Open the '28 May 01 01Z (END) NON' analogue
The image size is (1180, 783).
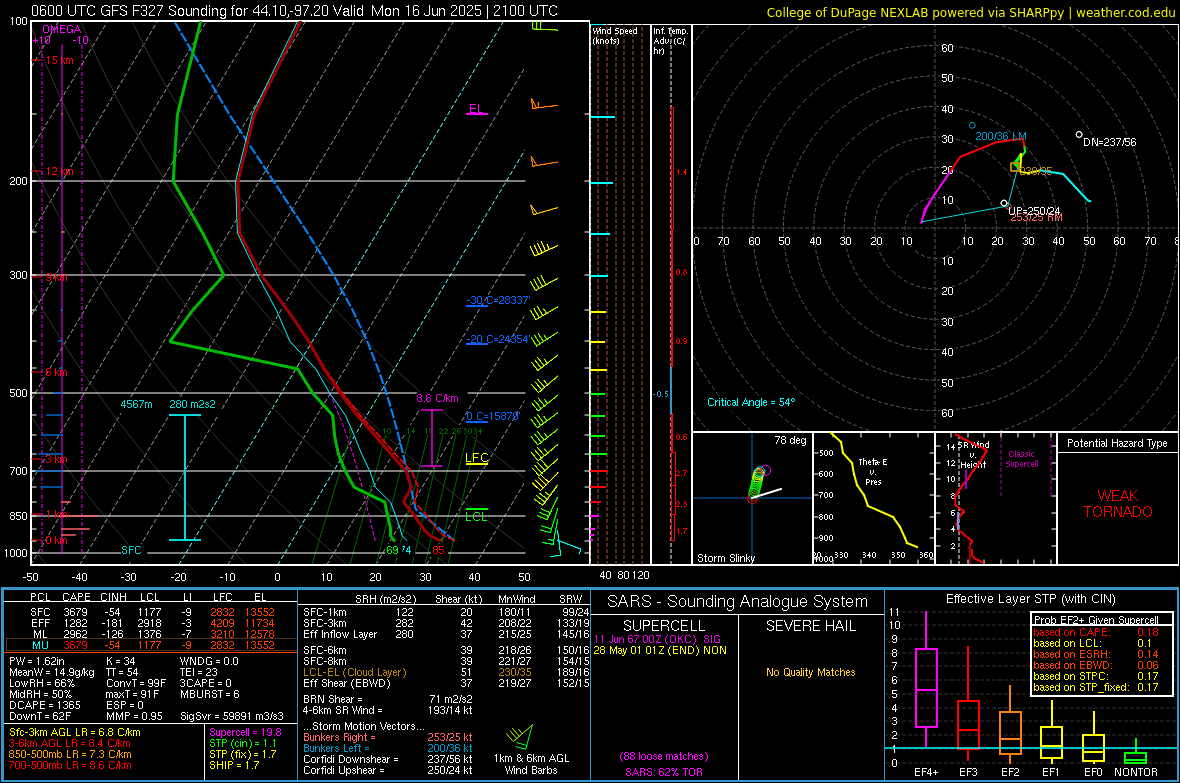tap(660, 650)
